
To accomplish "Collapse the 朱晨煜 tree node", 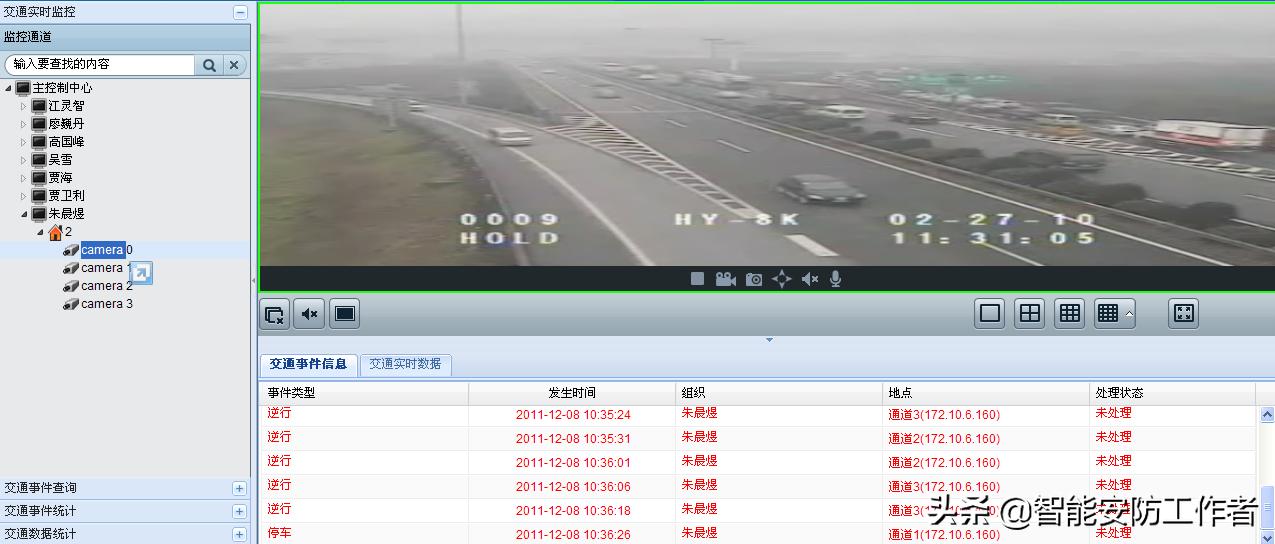I will point(24,214).
